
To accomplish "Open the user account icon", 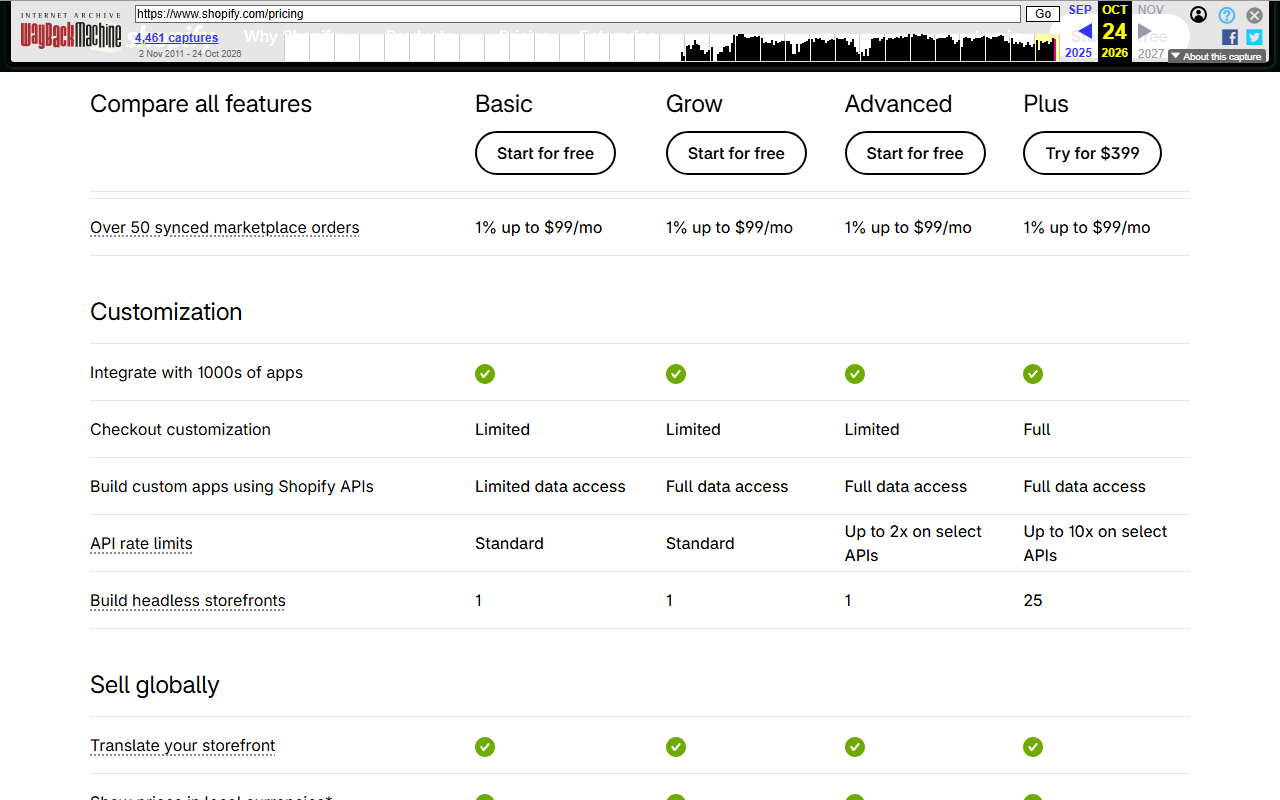I will [1198, 15].
